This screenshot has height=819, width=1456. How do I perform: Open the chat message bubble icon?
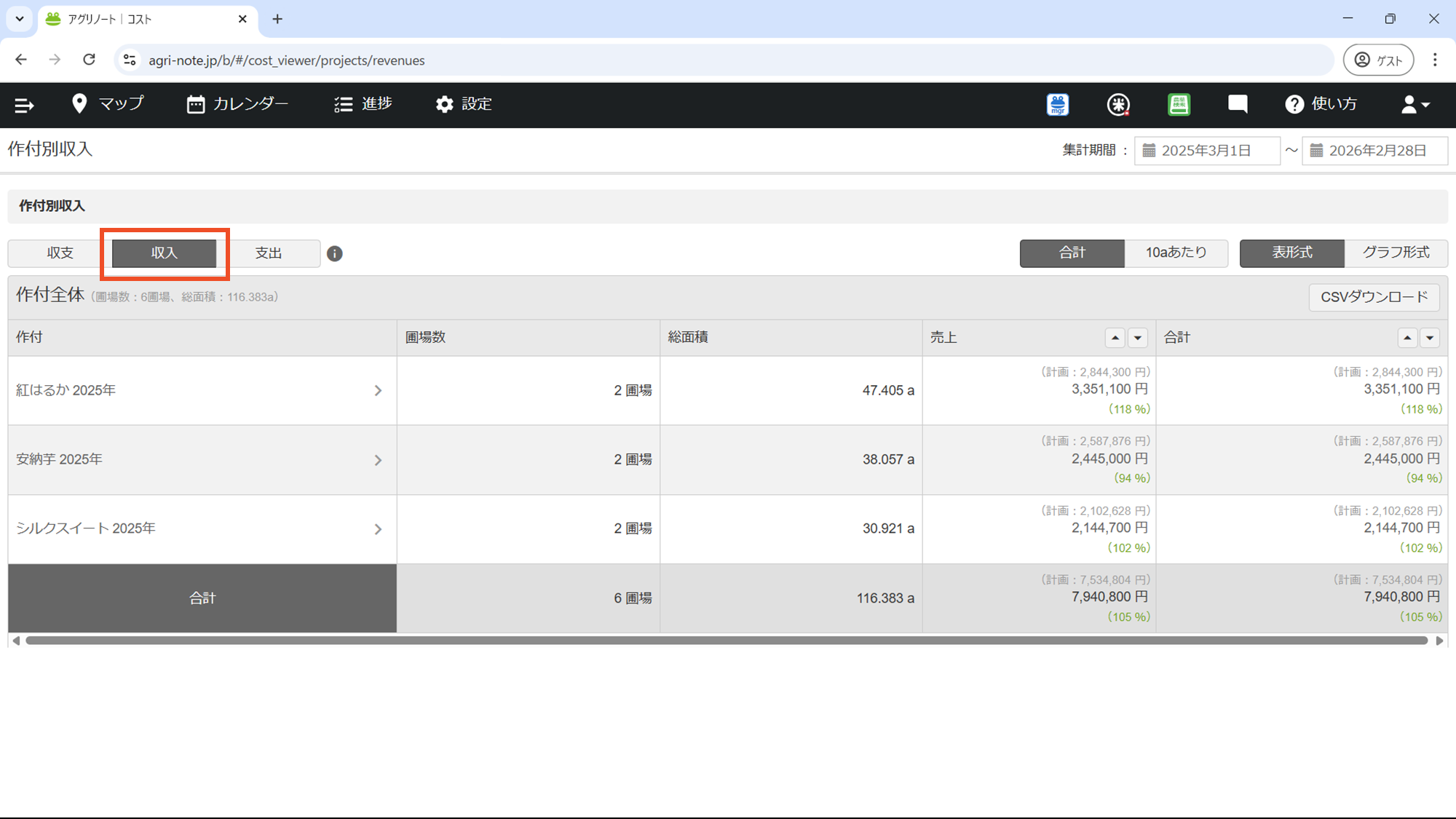1238,104
